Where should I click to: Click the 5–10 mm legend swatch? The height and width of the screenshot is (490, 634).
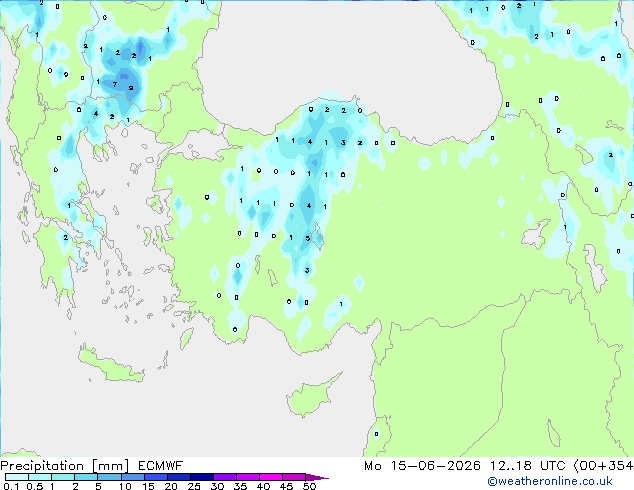109,477
